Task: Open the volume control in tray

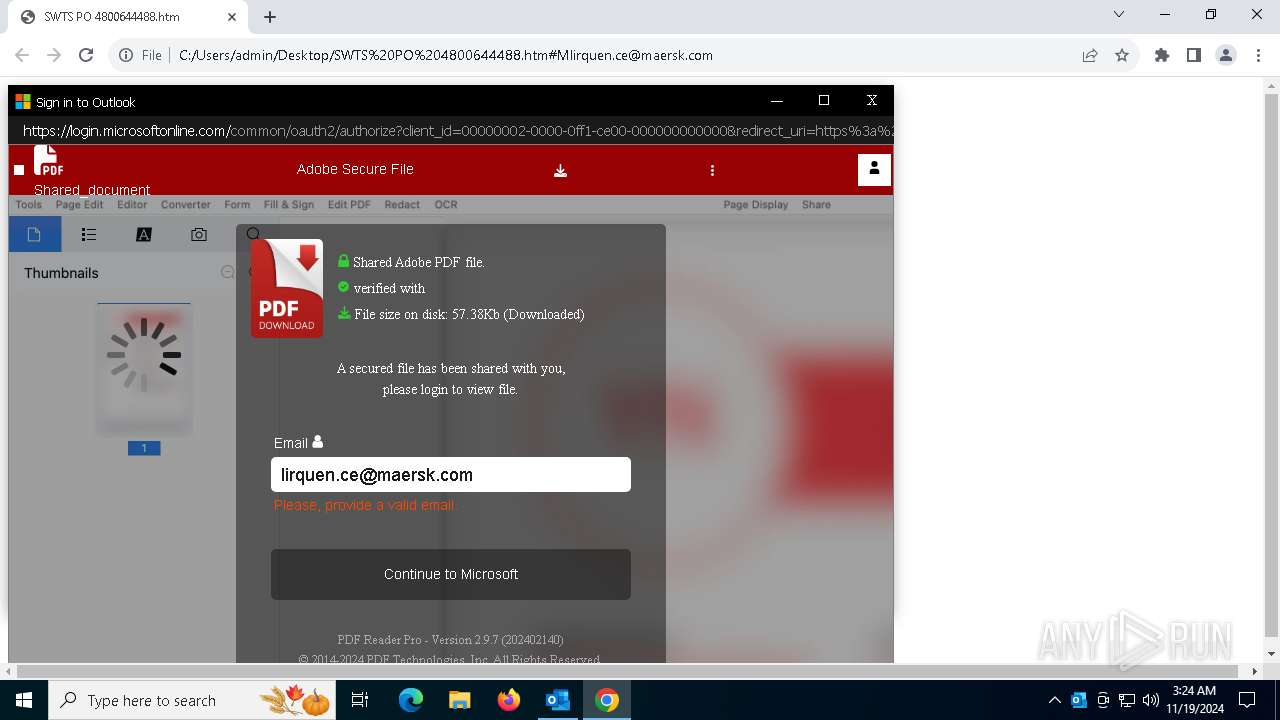Action: 1150,700
